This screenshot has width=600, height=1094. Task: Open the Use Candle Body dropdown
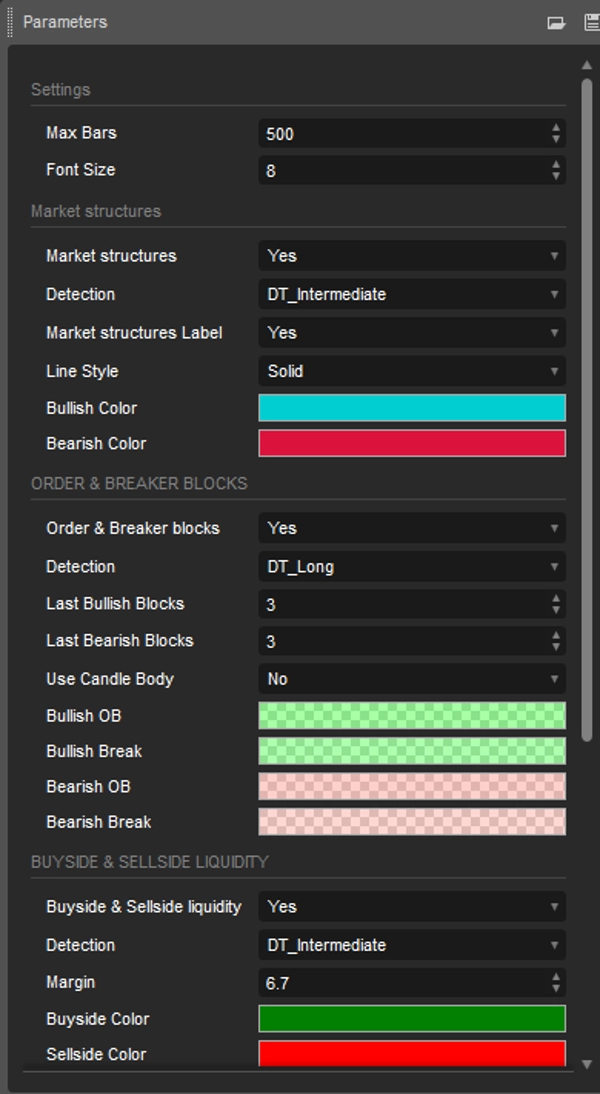(x=411, y=679)
